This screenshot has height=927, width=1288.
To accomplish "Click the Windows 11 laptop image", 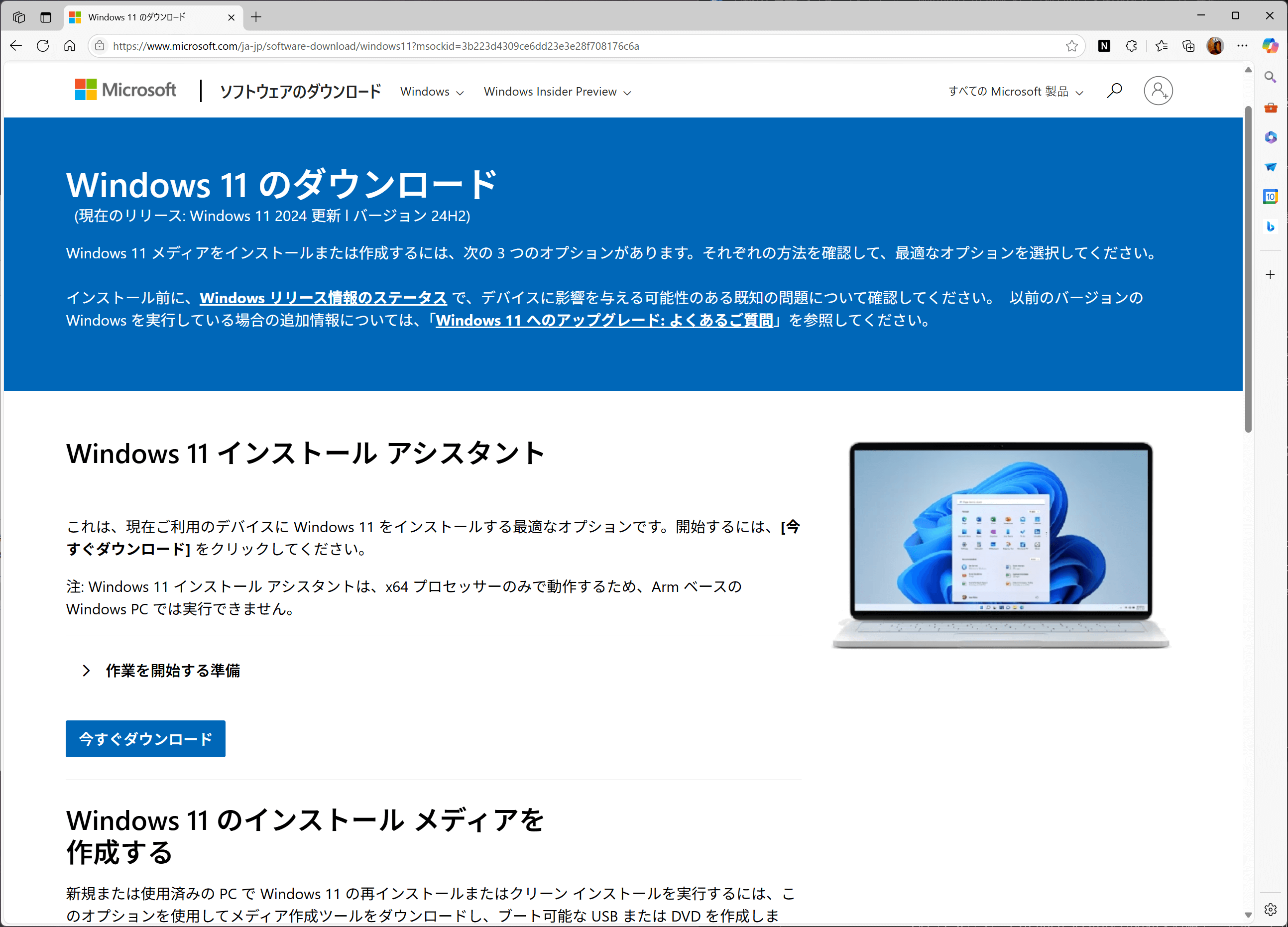I will click(x=1001, y=544).
